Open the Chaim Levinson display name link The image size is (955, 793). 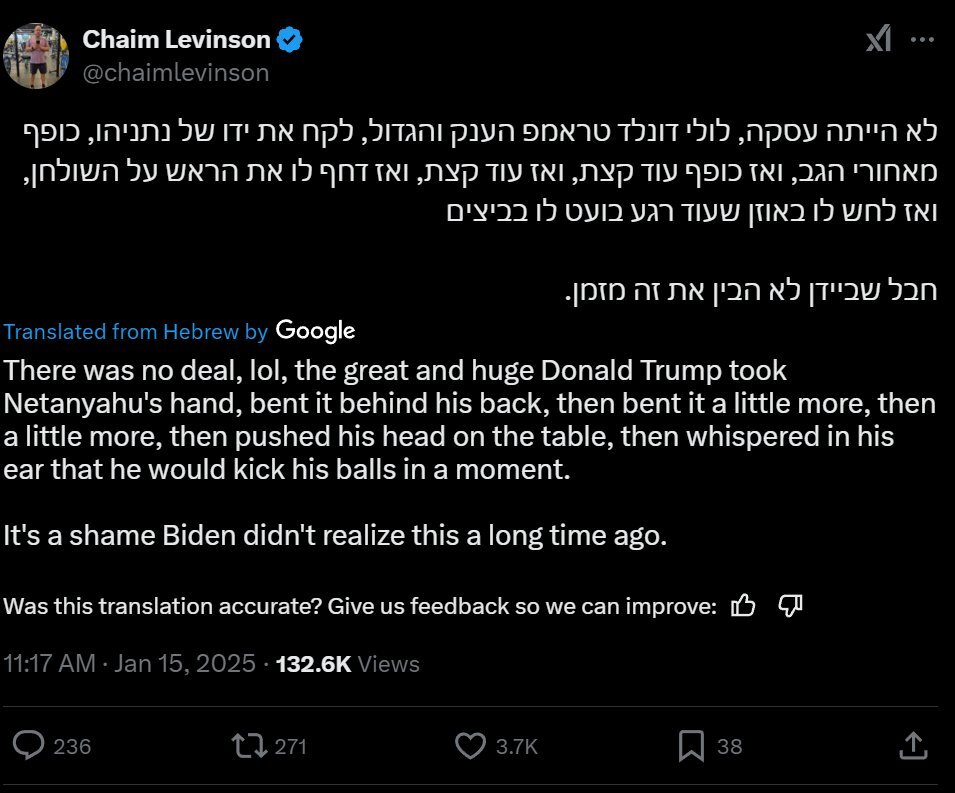click(x=176, y=40)
